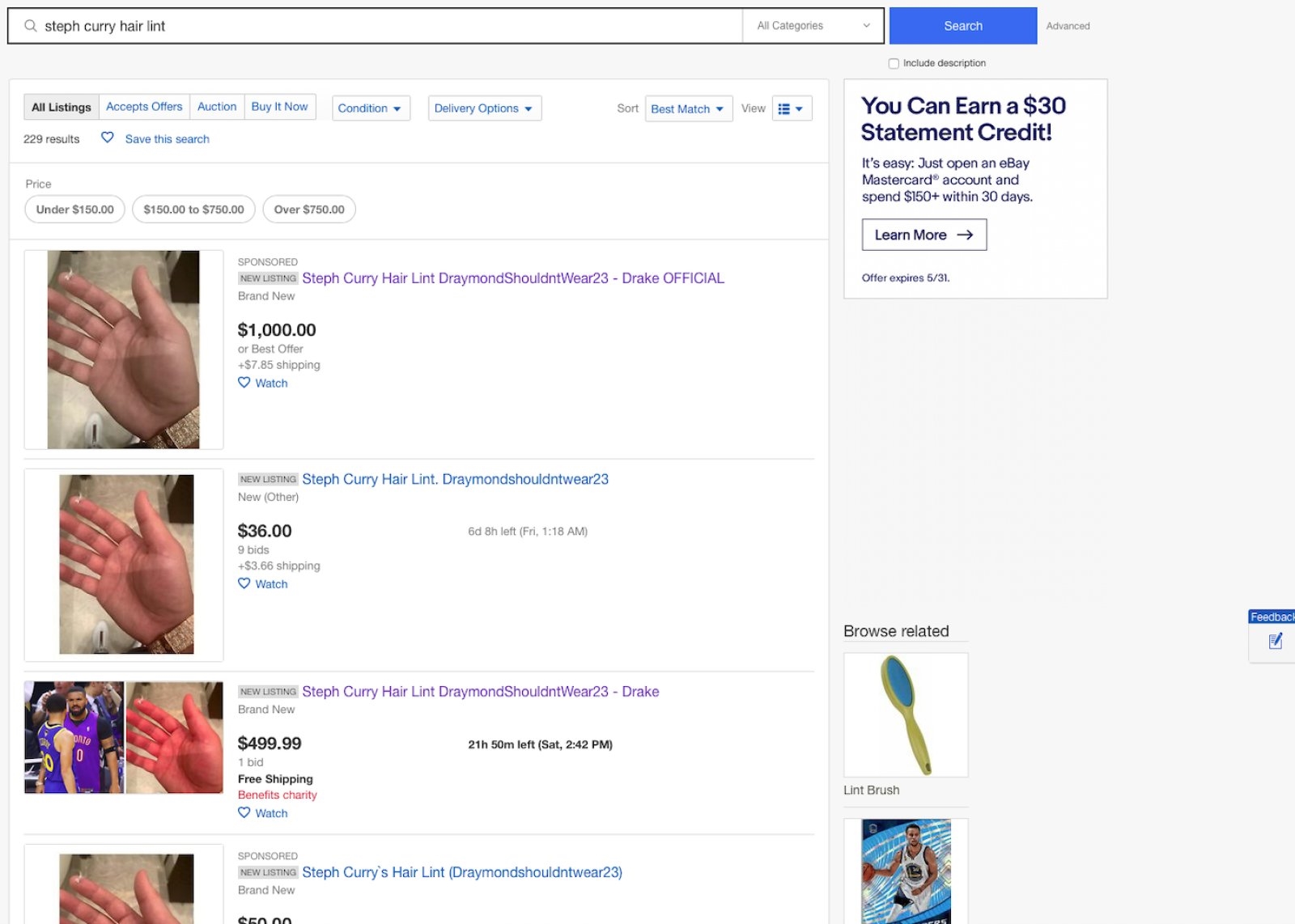Click the blue Search button
This screenshot has width=1295, height=924.
coord(963,26)
